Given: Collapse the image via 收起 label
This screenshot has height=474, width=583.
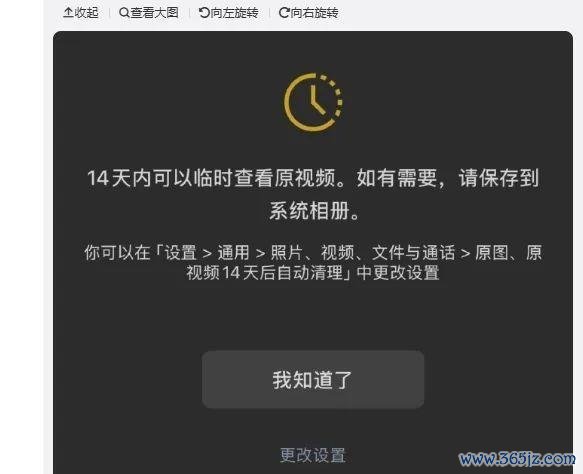Looking at the screenshot, I should tap(86, 13).
